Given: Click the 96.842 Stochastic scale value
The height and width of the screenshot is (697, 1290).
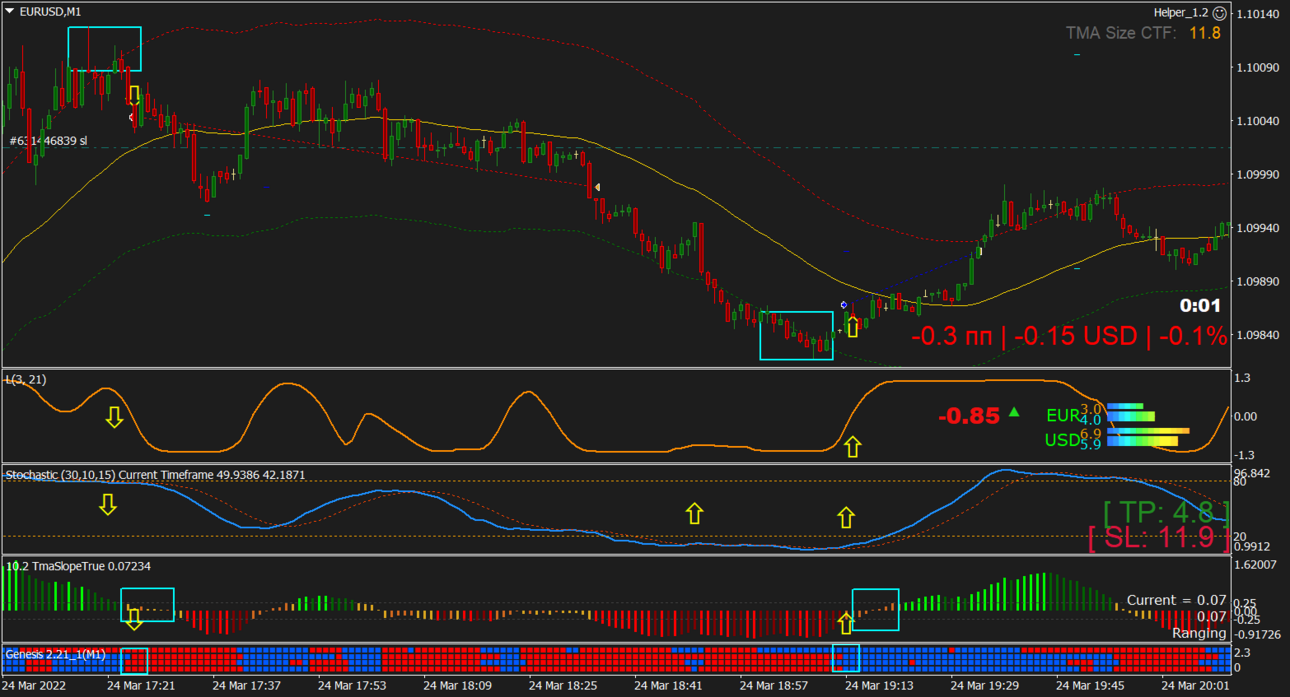Looking at the screenshot, I should [x=1253, y=473].
